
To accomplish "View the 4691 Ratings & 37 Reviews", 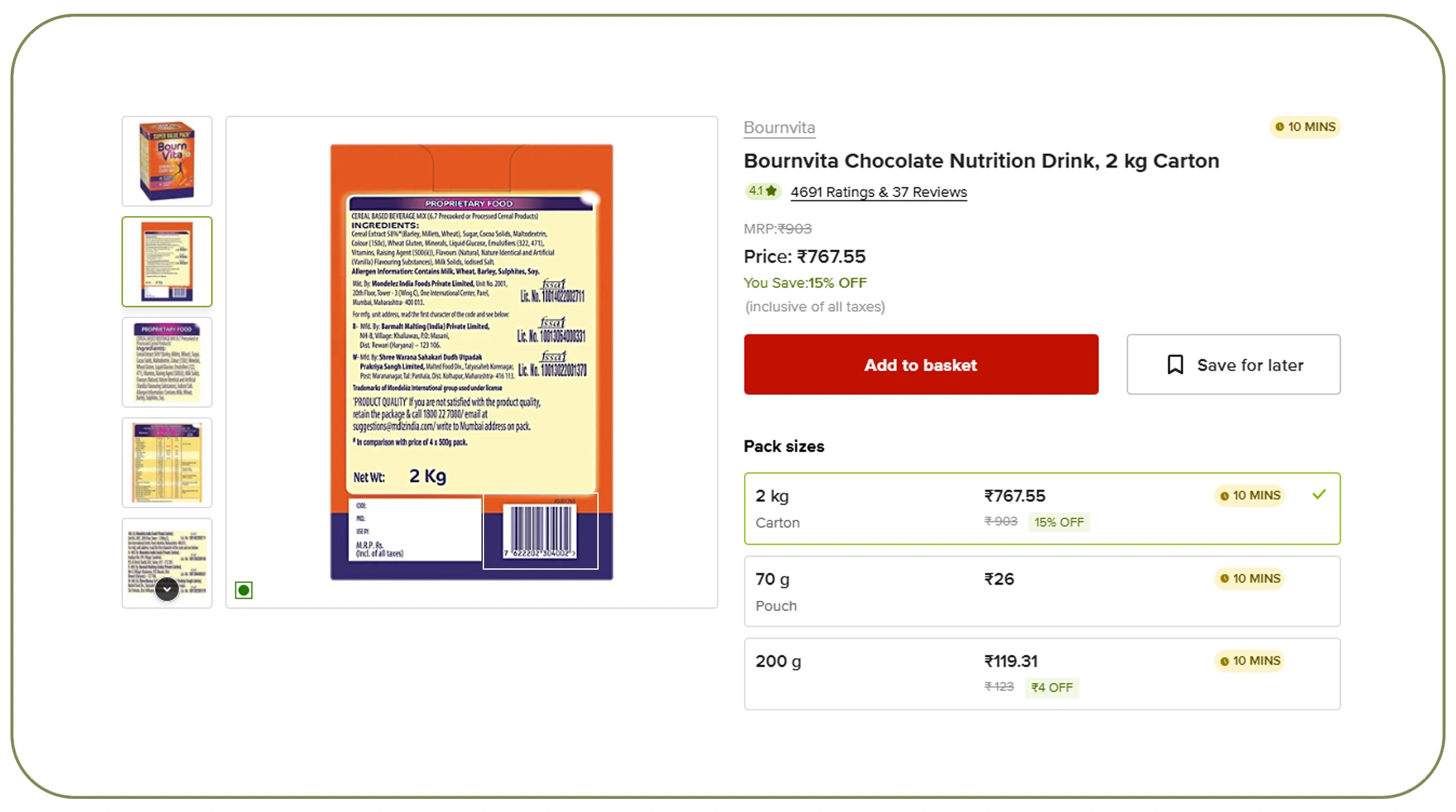I will [878, 192].
